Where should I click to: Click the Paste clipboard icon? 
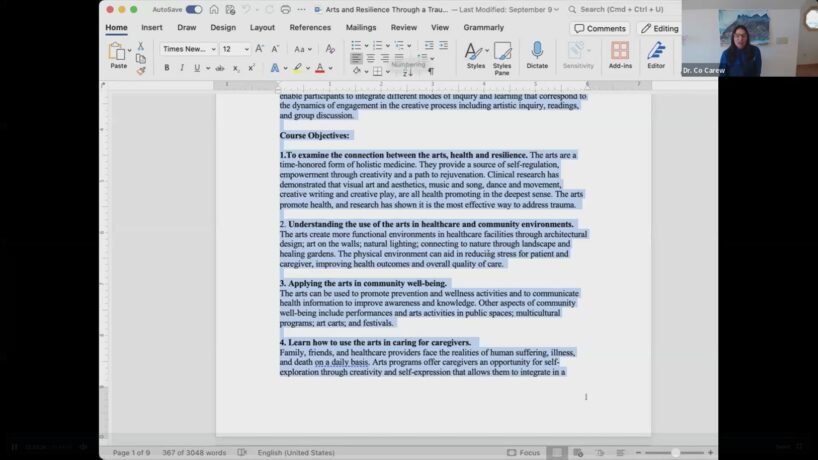coord(118,53)
